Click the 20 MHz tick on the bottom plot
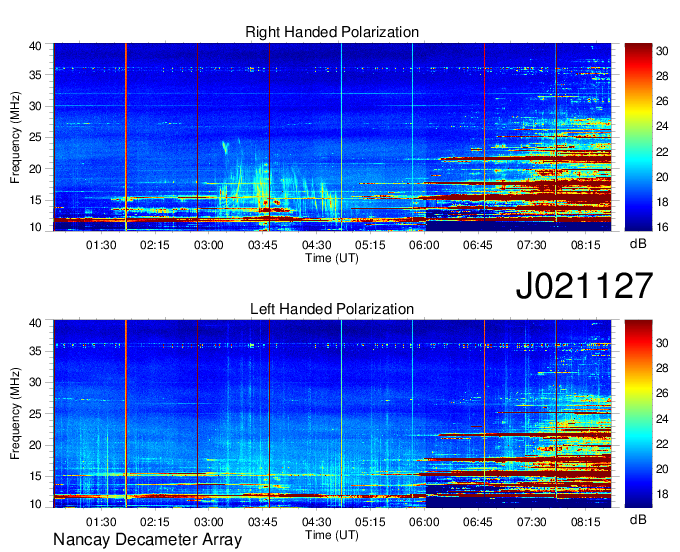 click(36, 445)
